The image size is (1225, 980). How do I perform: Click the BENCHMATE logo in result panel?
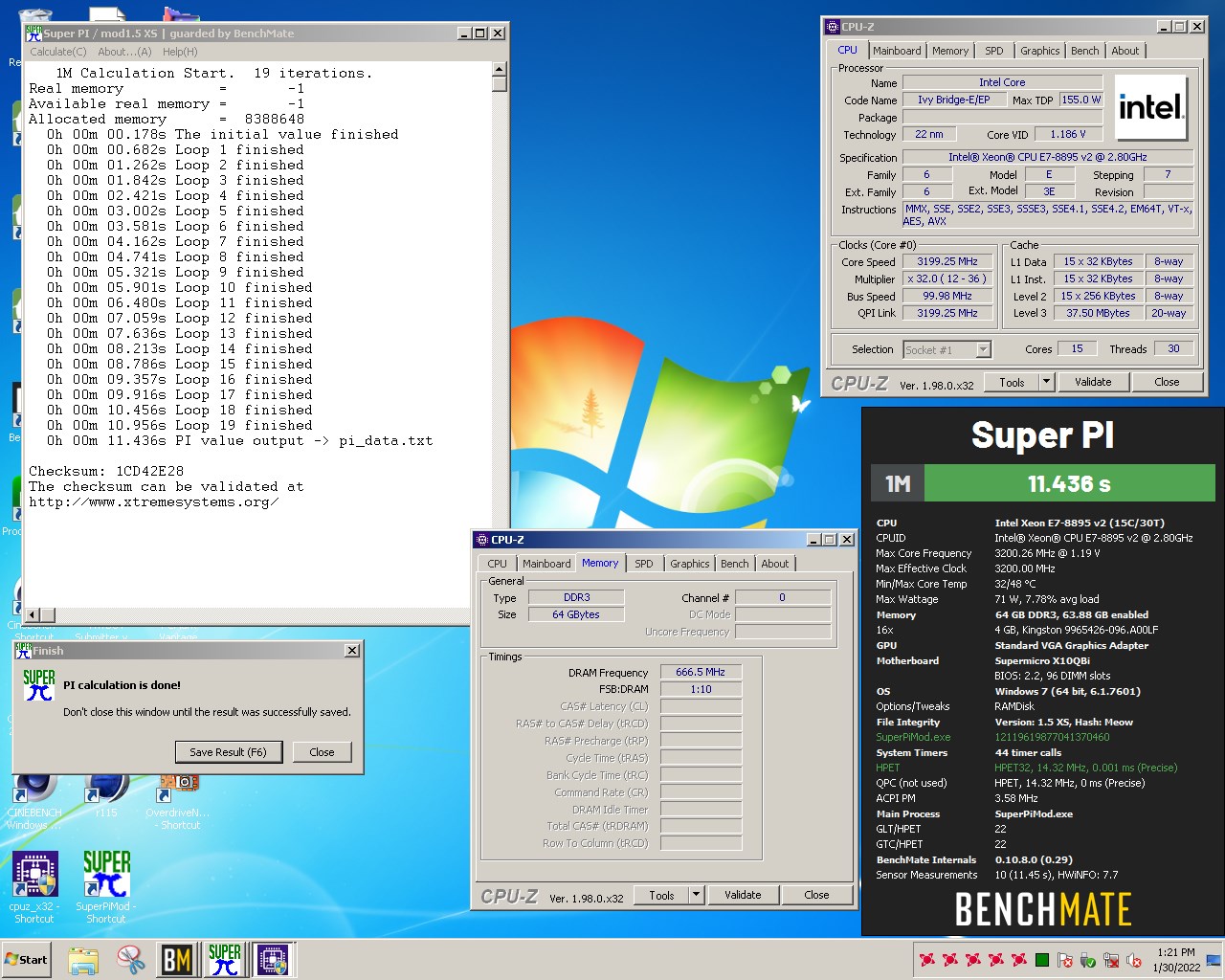(x=1043, y=909)
